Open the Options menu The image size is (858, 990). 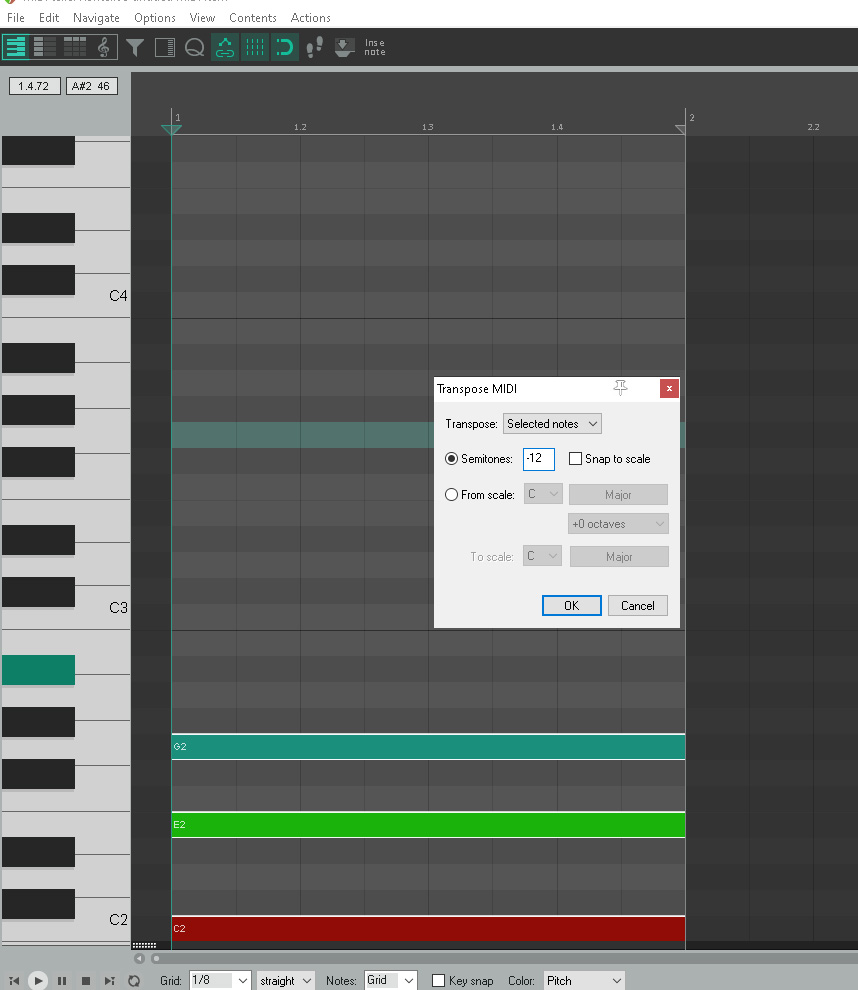click(155, 18)
